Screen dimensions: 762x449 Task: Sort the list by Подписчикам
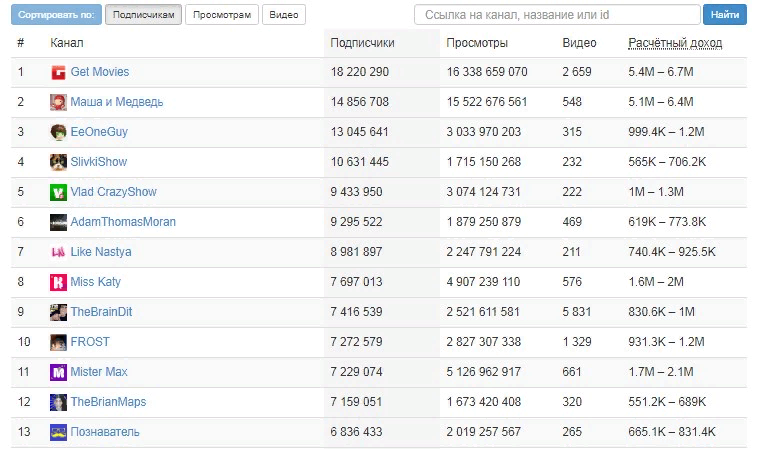click(143, 15)
